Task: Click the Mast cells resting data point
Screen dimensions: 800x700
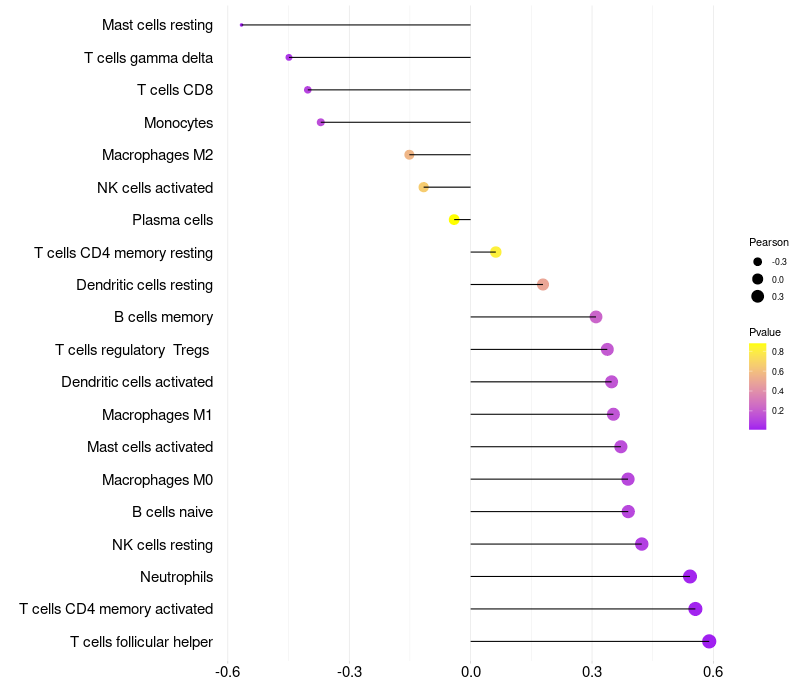Action: [242, 25]
